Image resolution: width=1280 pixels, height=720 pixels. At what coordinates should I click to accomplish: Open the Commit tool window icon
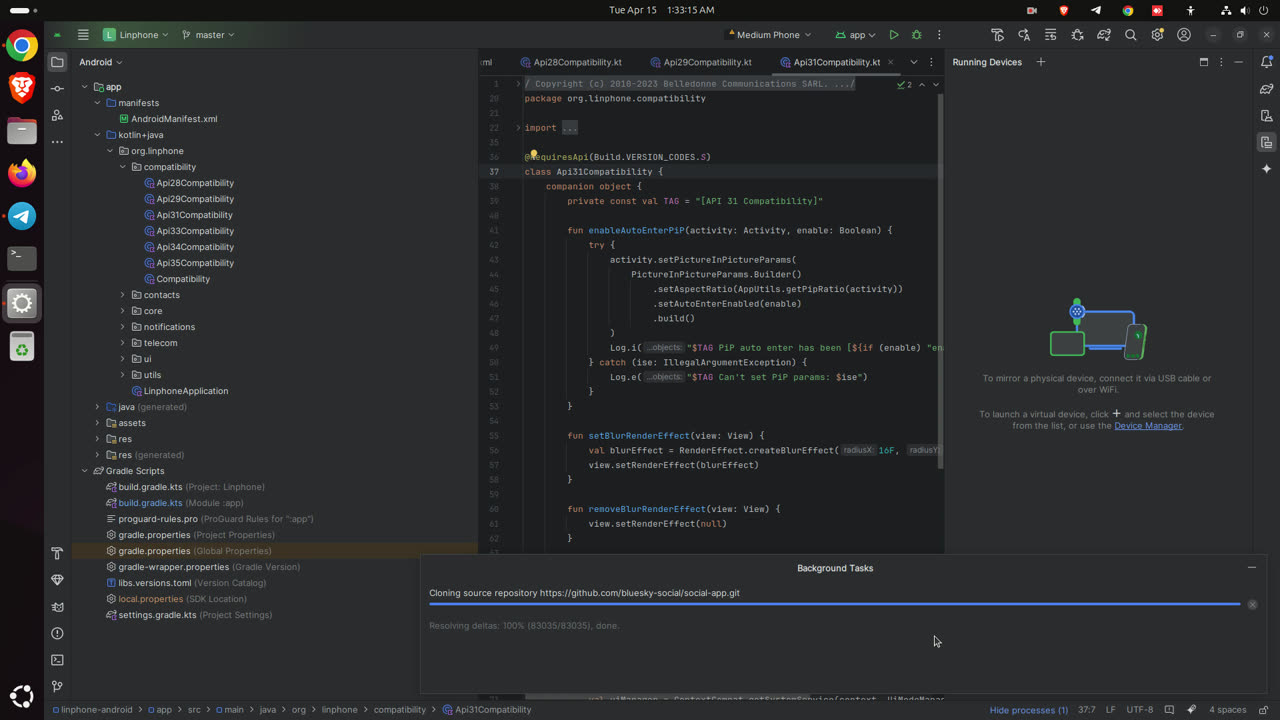click(57, 89)
